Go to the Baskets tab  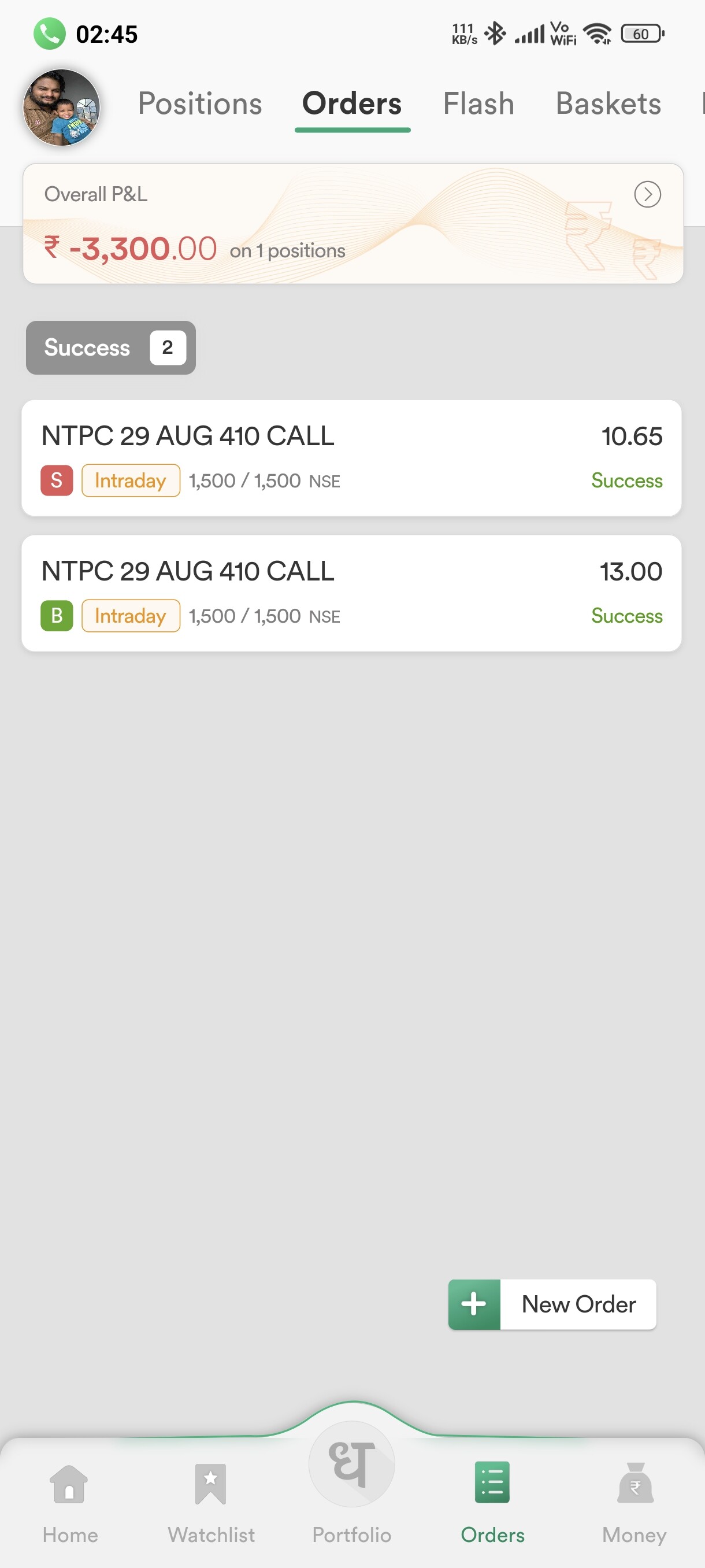pyautogui.click(x=608, y=103)
